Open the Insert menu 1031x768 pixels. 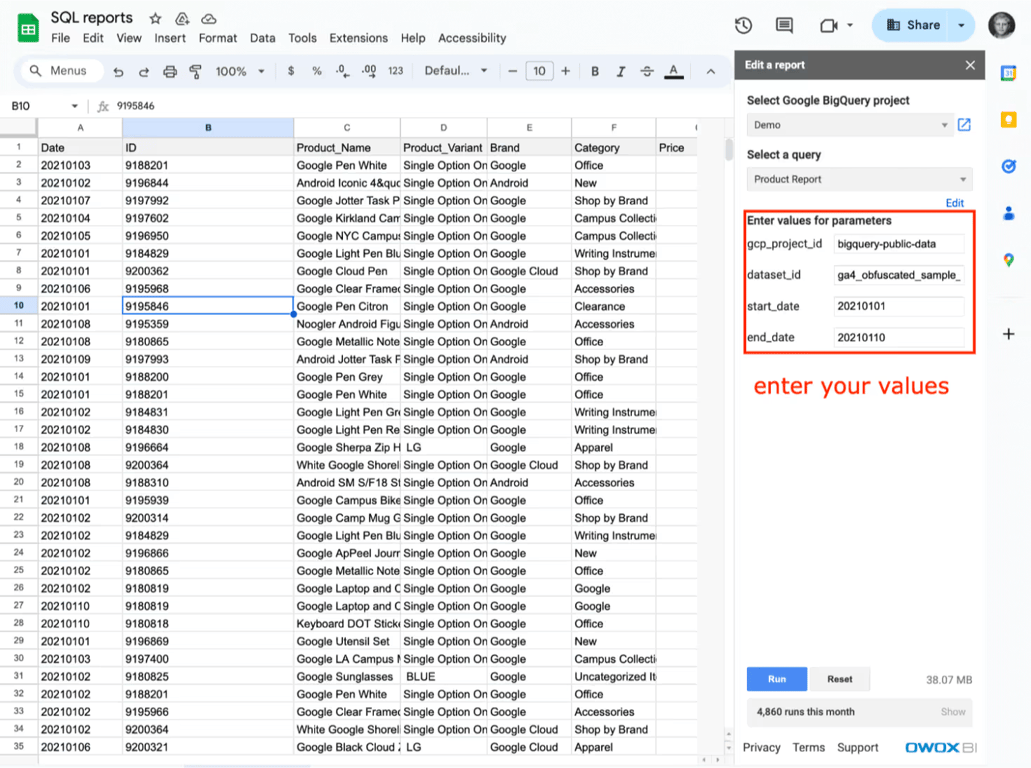coord(170,38)
